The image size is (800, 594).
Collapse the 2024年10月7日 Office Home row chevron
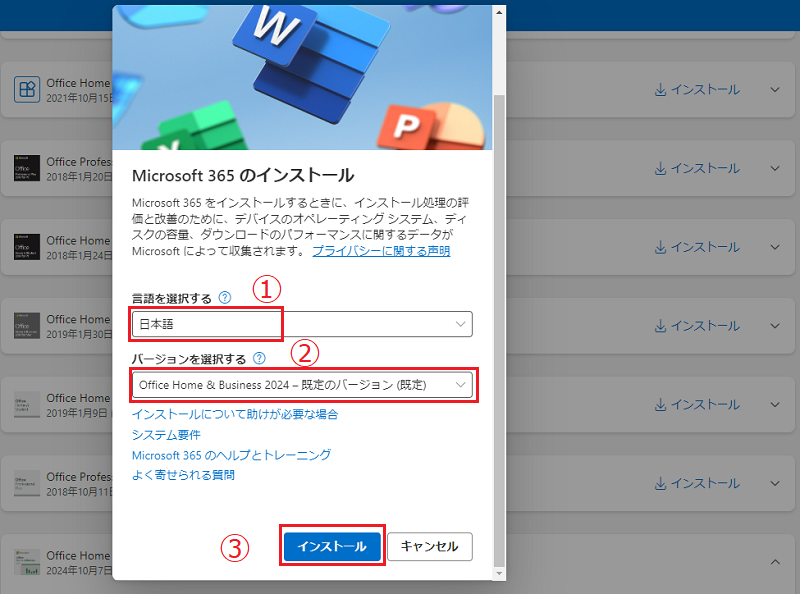pos(775,562)
